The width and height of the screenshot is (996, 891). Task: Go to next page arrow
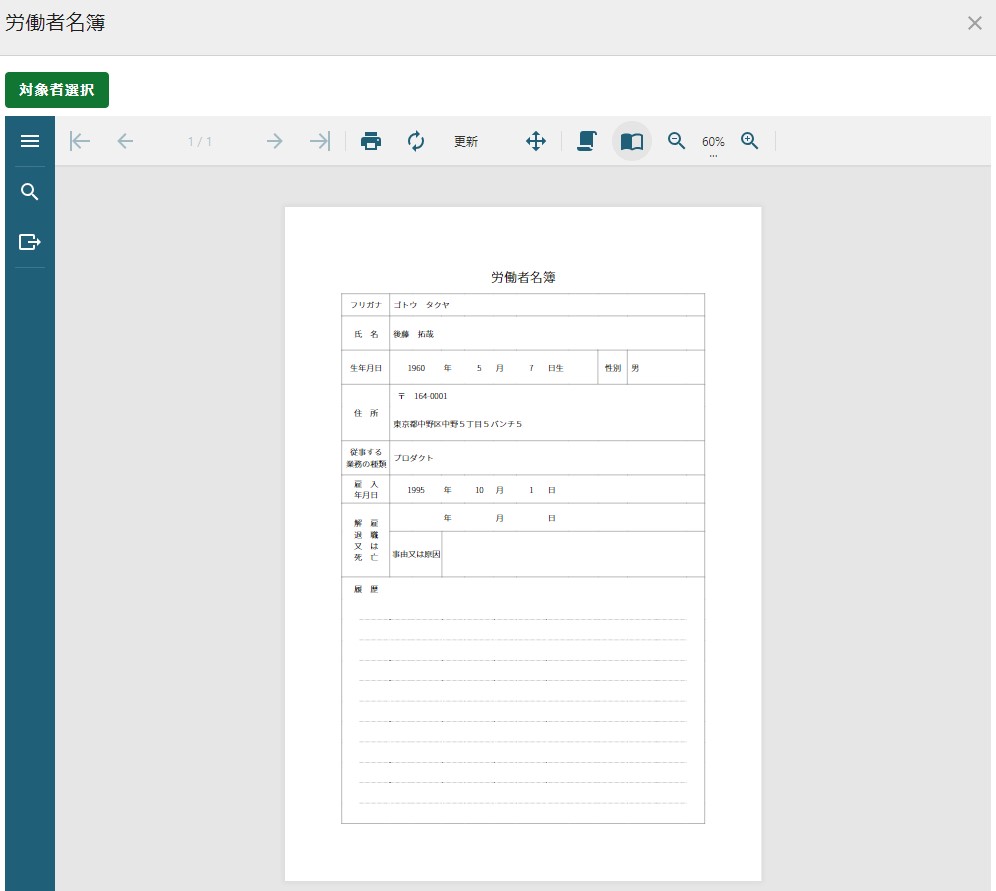[x=274, y=141]
